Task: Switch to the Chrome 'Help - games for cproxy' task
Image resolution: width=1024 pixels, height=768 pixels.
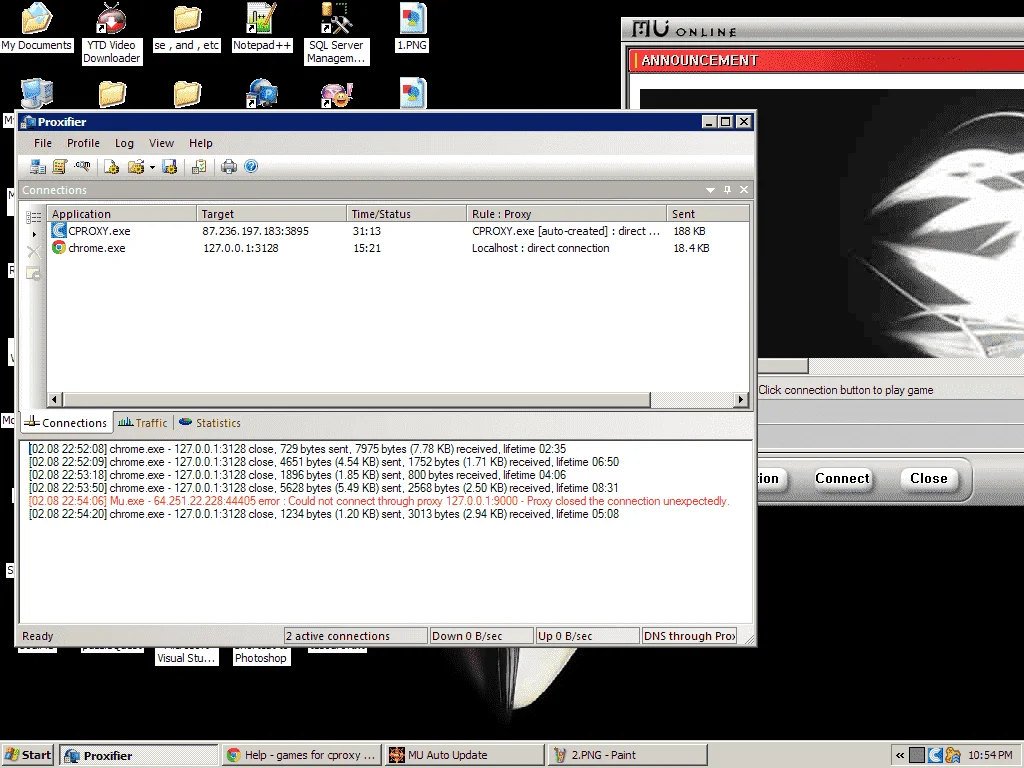Action: (301, 756)
